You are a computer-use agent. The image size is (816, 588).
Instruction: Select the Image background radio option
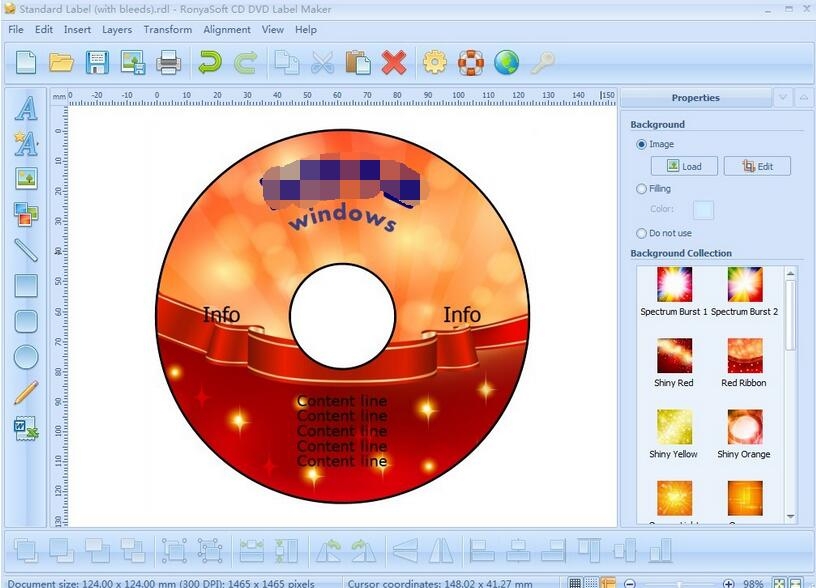coord(641,144)
